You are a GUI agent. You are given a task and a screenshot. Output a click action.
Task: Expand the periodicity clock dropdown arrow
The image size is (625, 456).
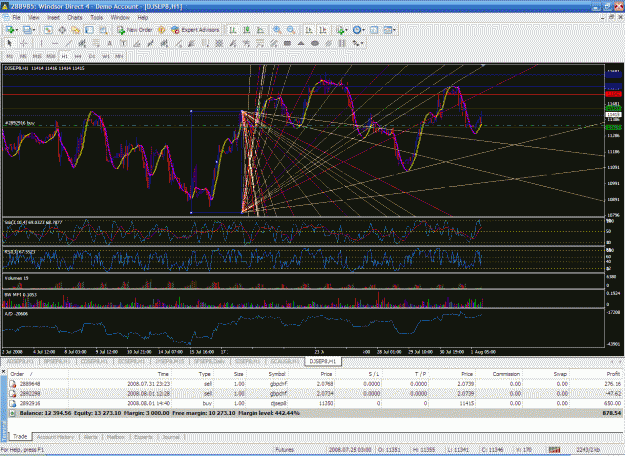364,30
